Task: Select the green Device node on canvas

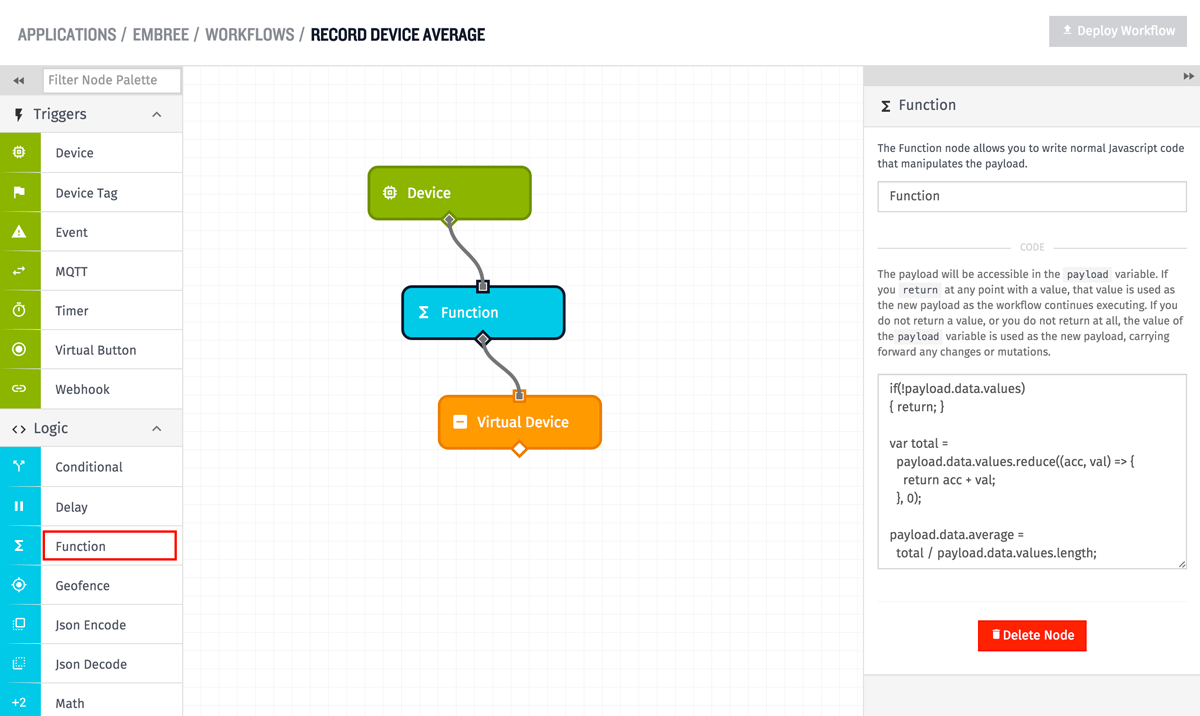Action: [x=450, y=193]
